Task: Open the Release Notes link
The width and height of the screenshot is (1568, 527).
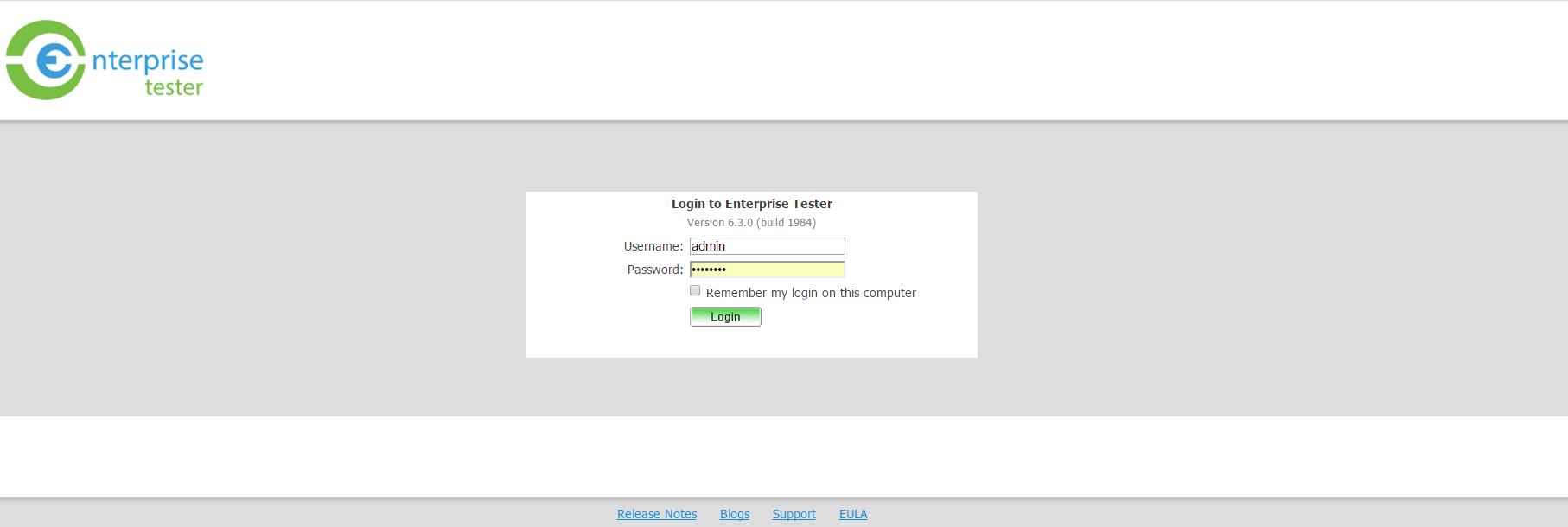Action: click(x=657, y=514)
